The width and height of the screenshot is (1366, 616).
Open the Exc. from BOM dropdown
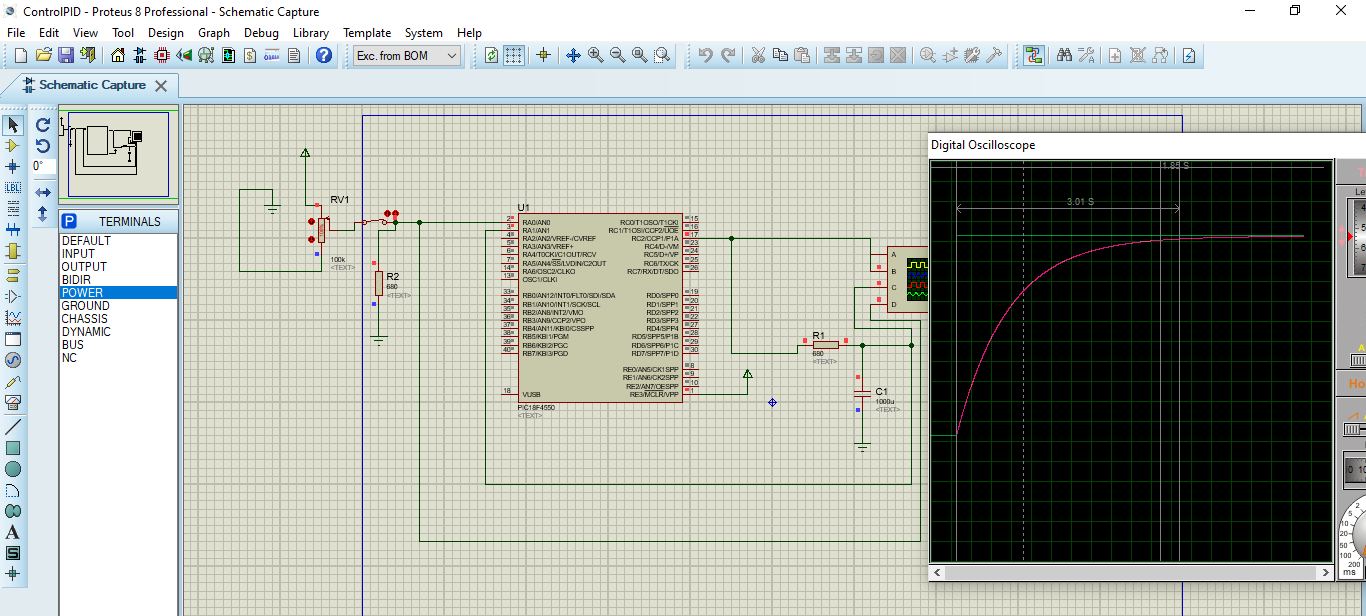[x=407, y=56]
